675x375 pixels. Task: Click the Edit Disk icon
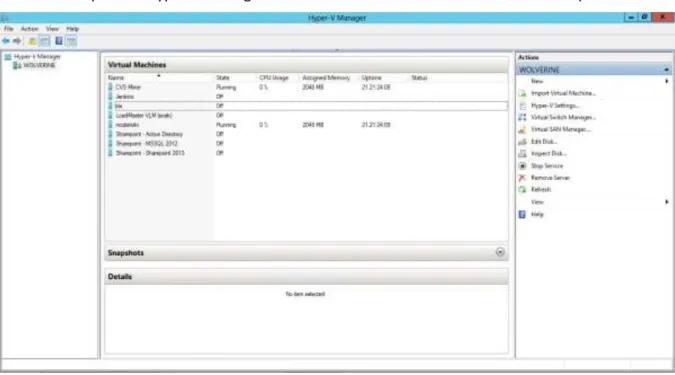click(x=522, y=142)
